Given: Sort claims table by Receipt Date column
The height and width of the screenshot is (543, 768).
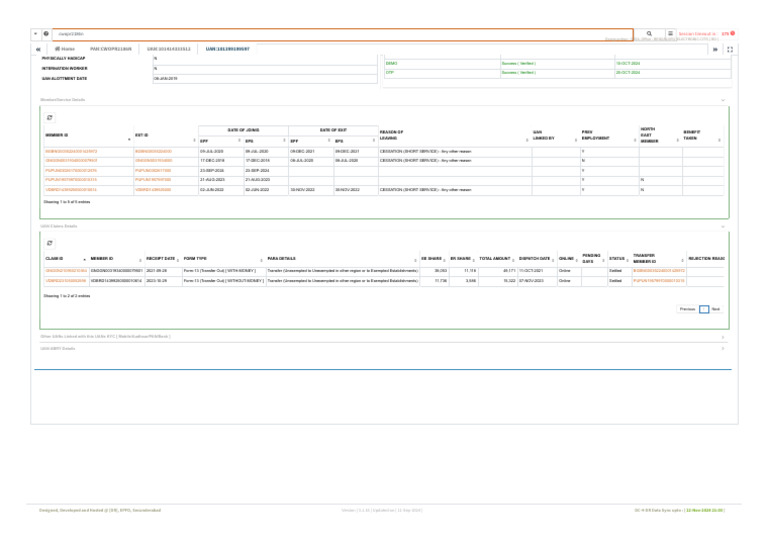Looking at the screenshot, I should click(x=163, y=259).
